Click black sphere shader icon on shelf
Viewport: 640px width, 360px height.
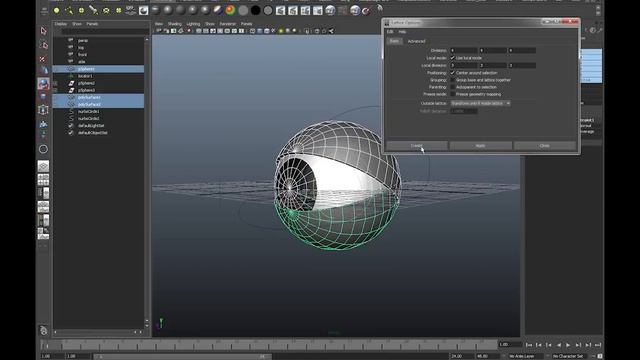pos(256,10)
